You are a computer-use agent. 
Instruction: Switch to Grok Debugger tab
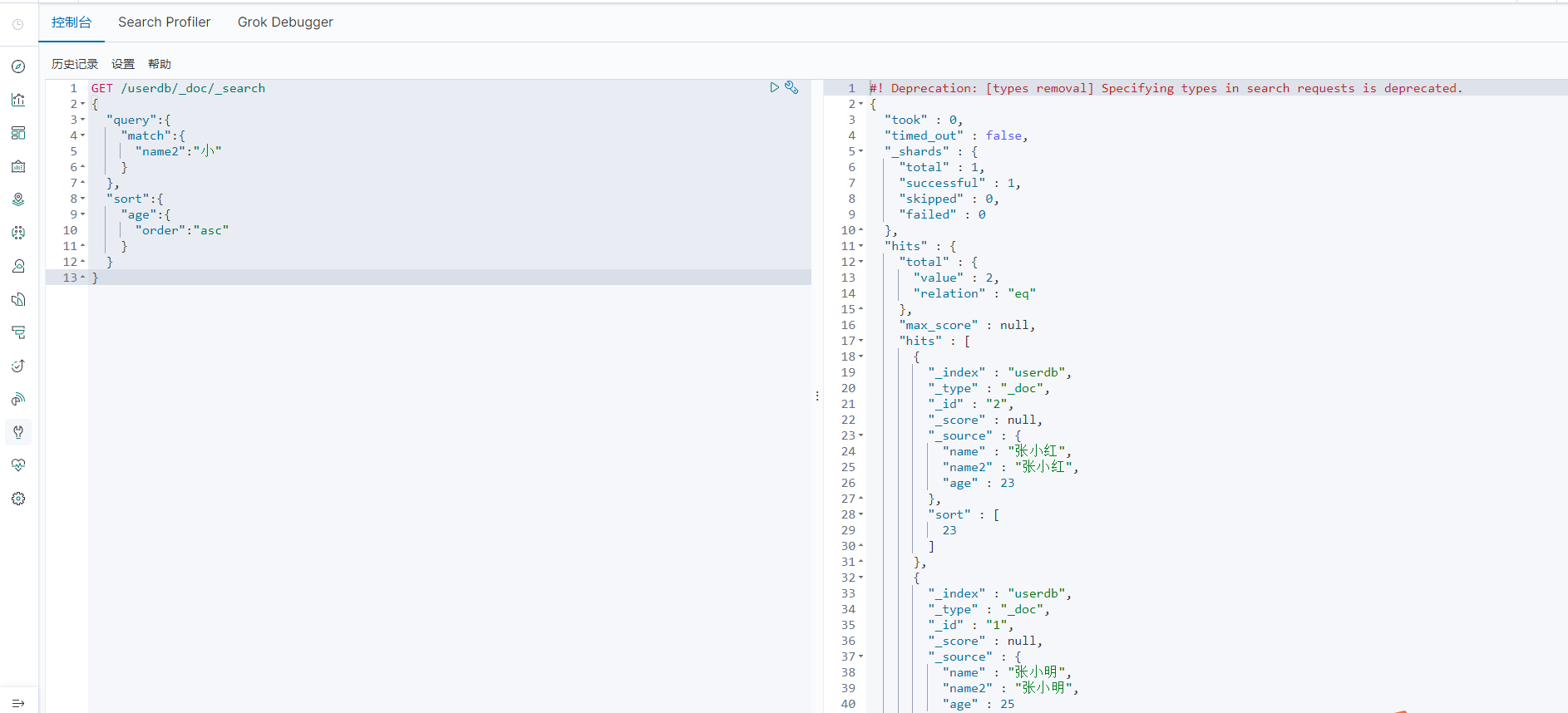coord(285,22)
